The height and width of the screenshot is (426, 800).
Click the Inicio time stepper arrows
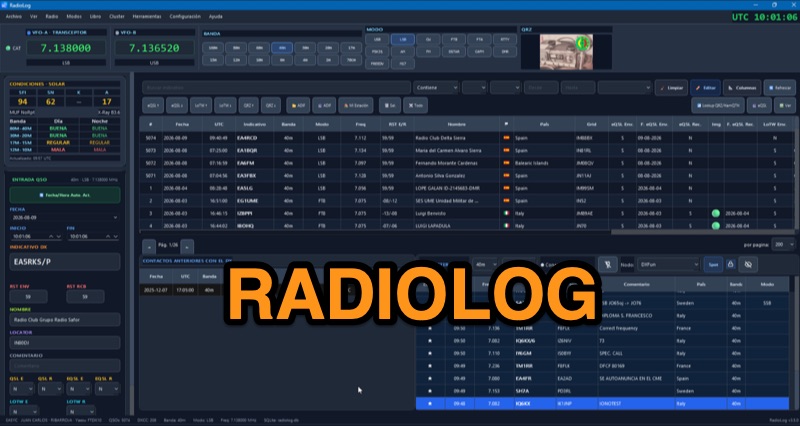tap(55, 237)
